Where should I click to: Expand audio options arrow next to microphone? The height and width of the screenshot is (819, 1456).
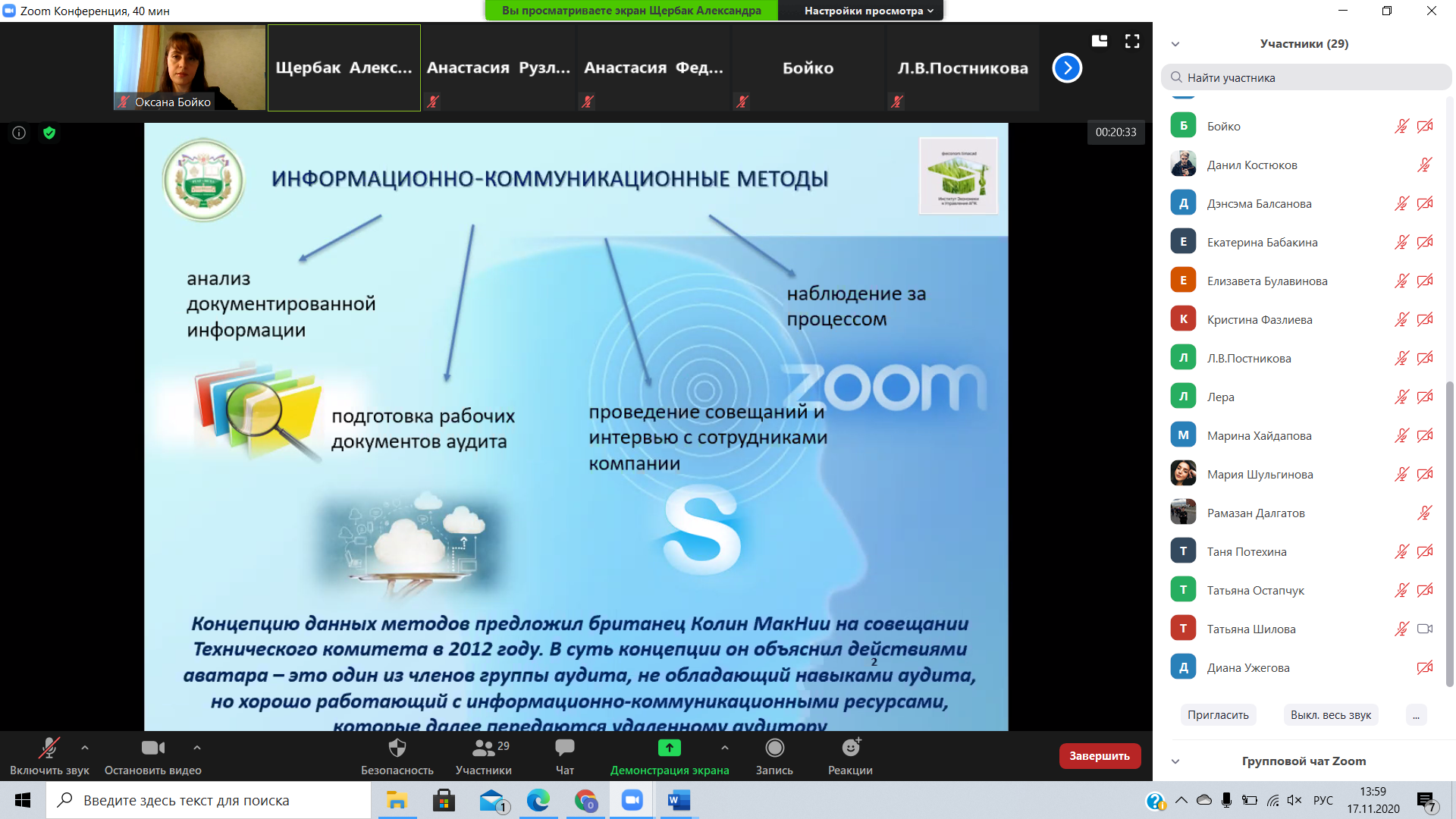pyautogui.click(x=85, y=748)
